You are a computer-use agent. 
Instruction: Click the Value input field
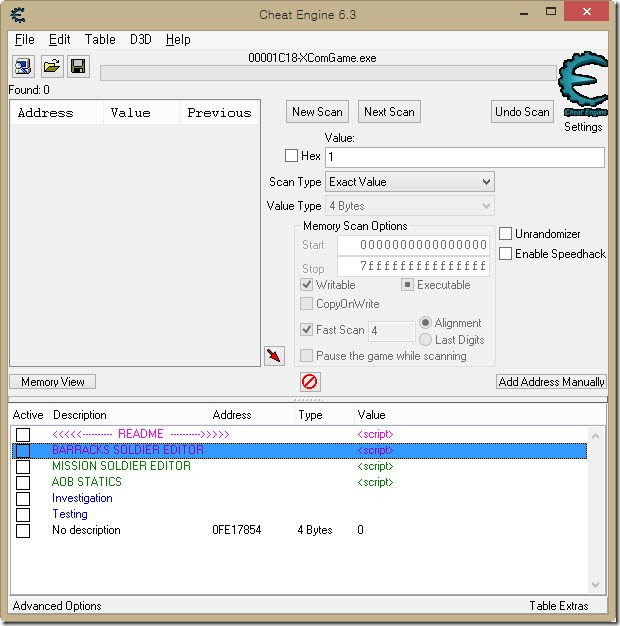pyautogui.click(x=465, y=157)
